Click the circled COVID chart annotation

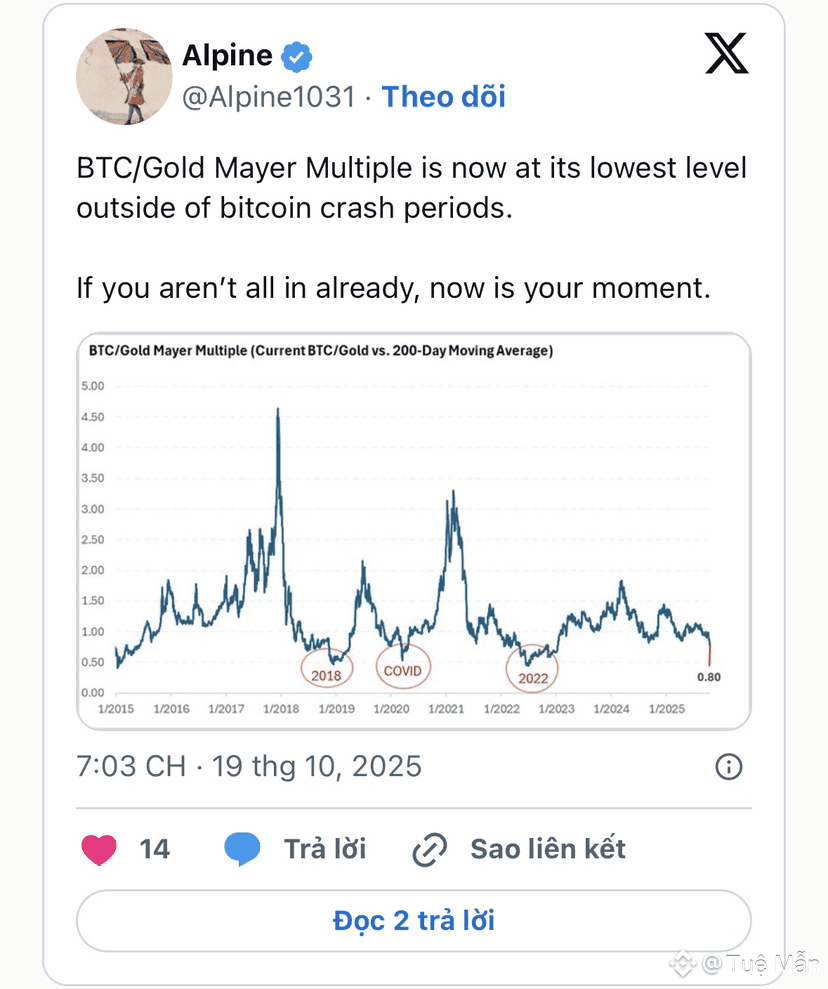(x=403, y=670)
